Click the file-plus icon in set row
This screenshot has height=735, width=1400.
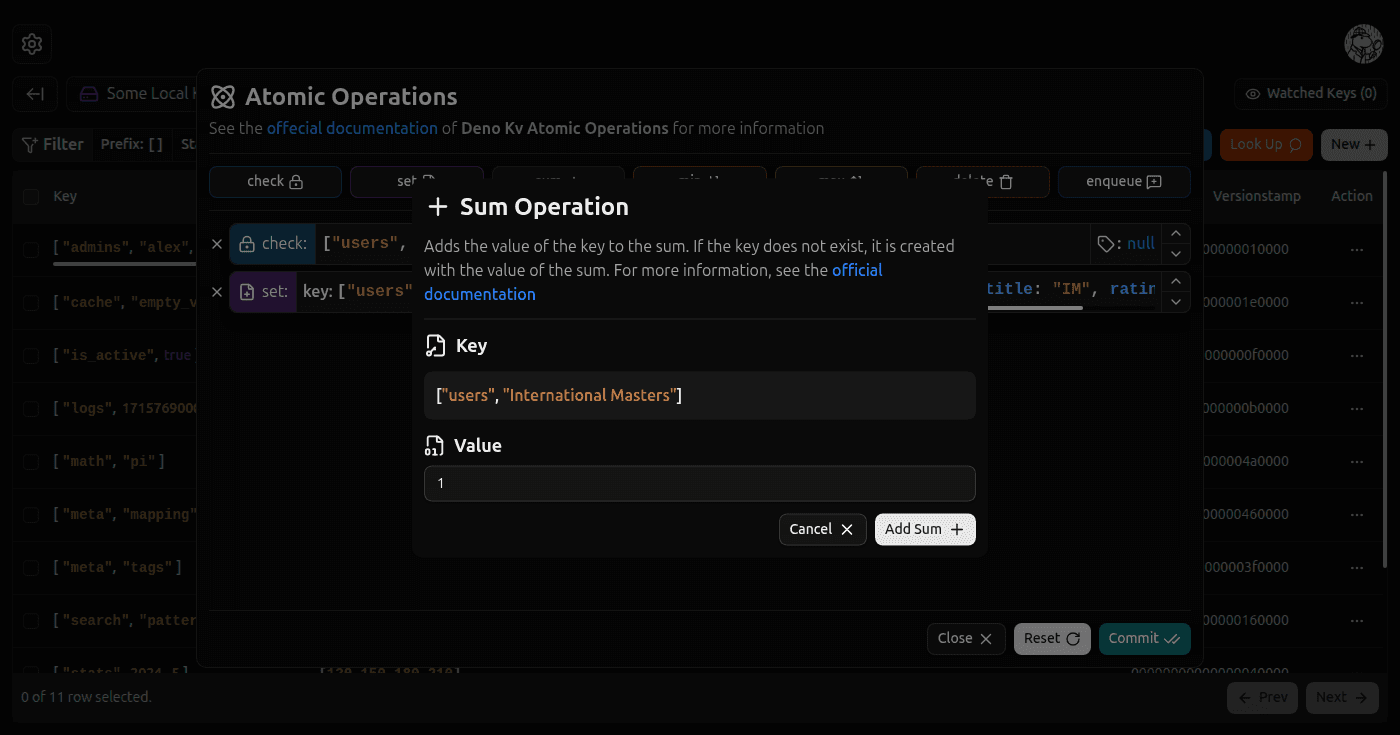(x=248, y=292)
